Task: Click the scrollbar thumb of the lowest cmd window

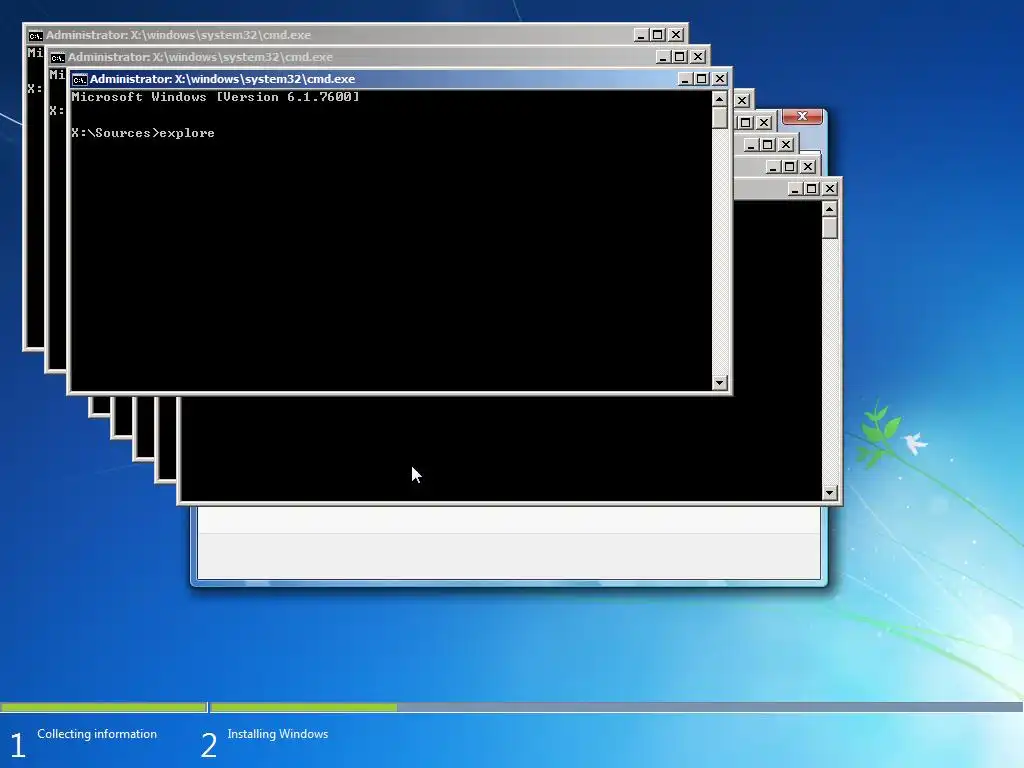Action: [x=829, y=228]
